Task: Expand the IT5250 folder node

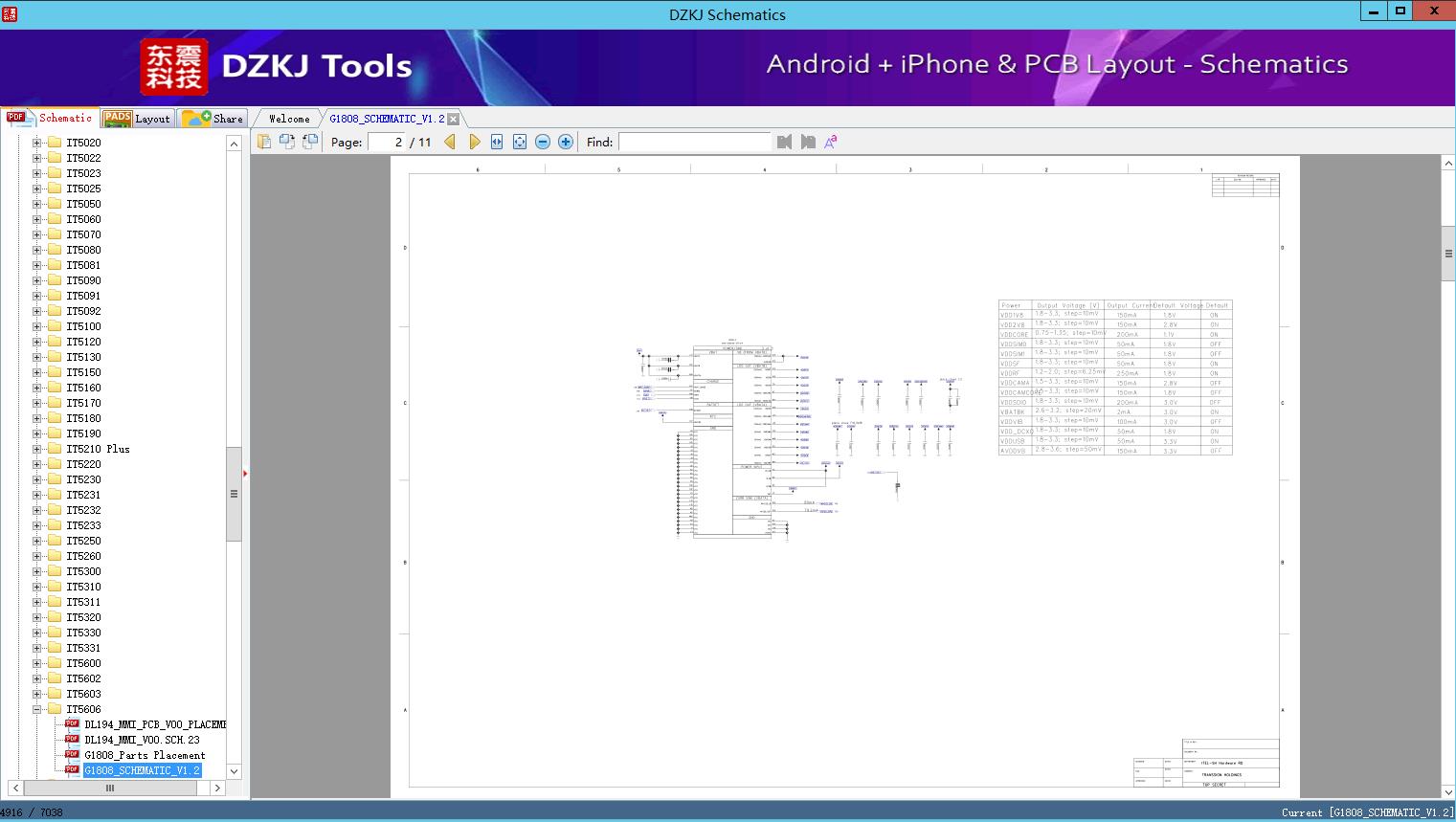Action: (x=37, y=541)
